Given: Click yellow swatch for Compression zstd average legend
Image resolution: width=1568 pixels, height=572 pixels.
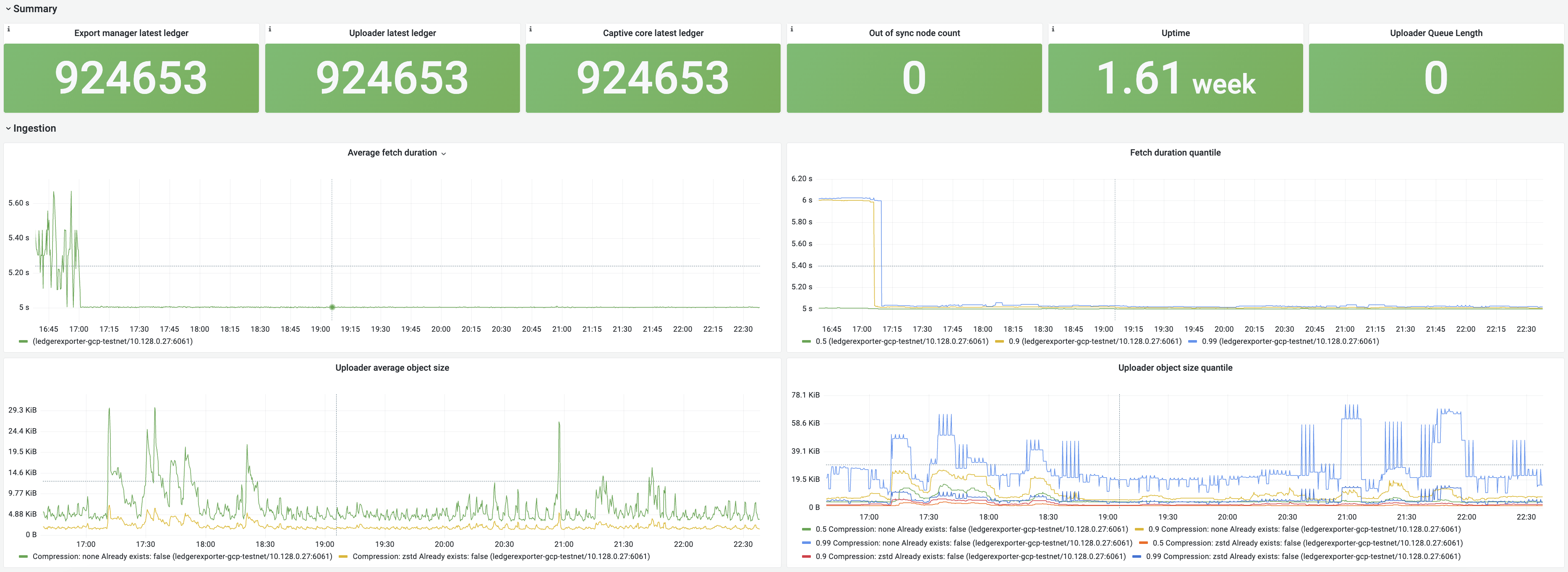Looking at the screenshot, I should click(343, 557).
